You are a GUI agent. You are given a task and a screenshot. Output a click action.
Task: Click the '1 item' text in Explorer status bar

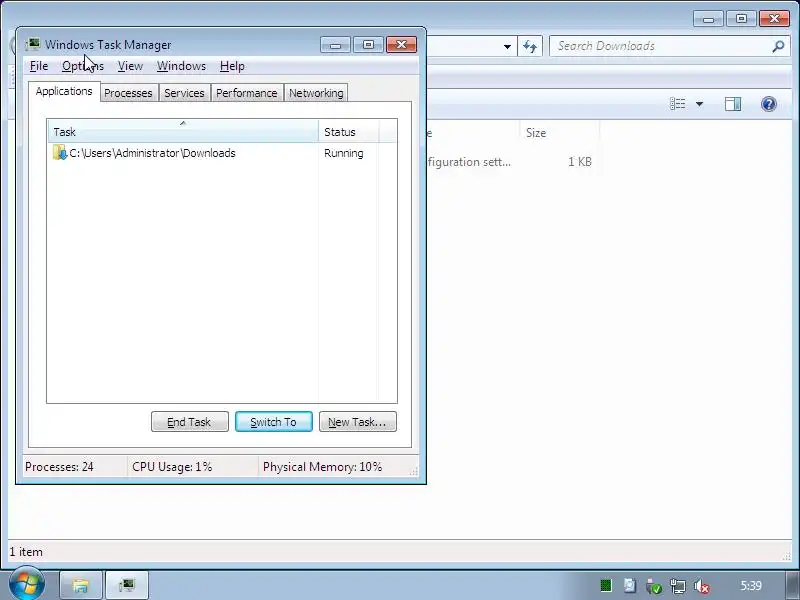(26, 552)
